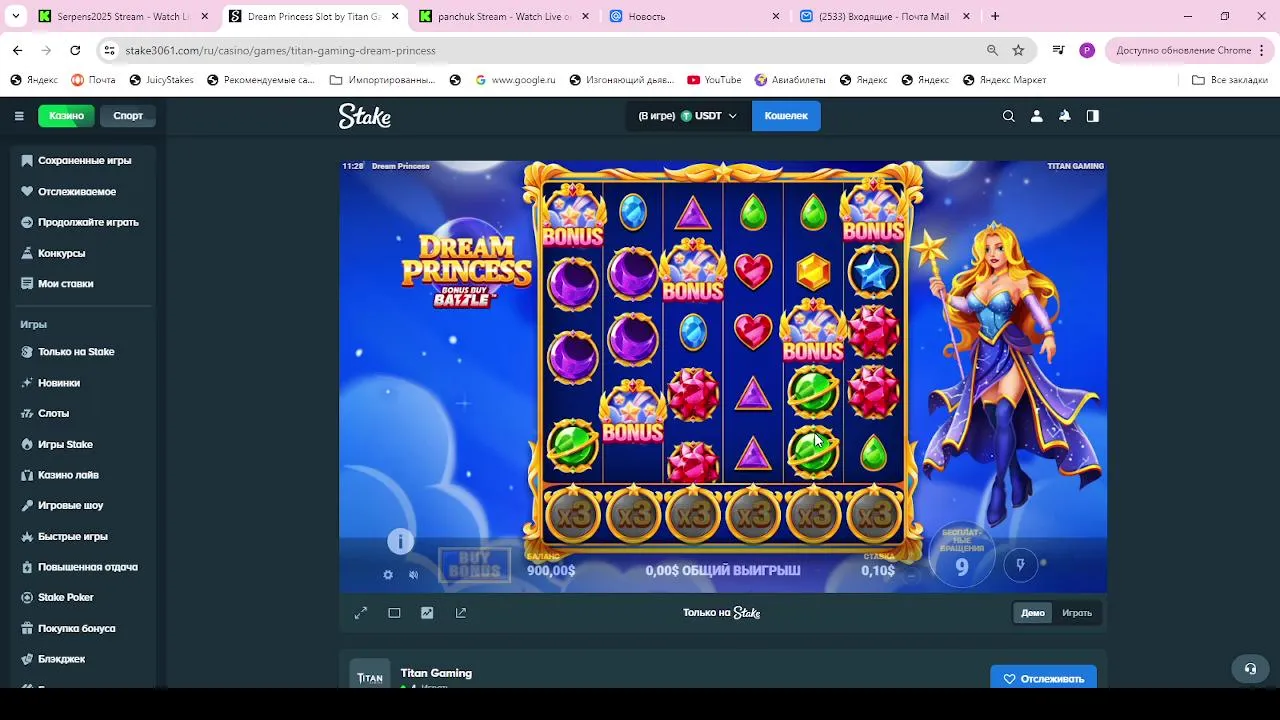Click the Buy Bonus button
1280x720 pixels.
474,565
